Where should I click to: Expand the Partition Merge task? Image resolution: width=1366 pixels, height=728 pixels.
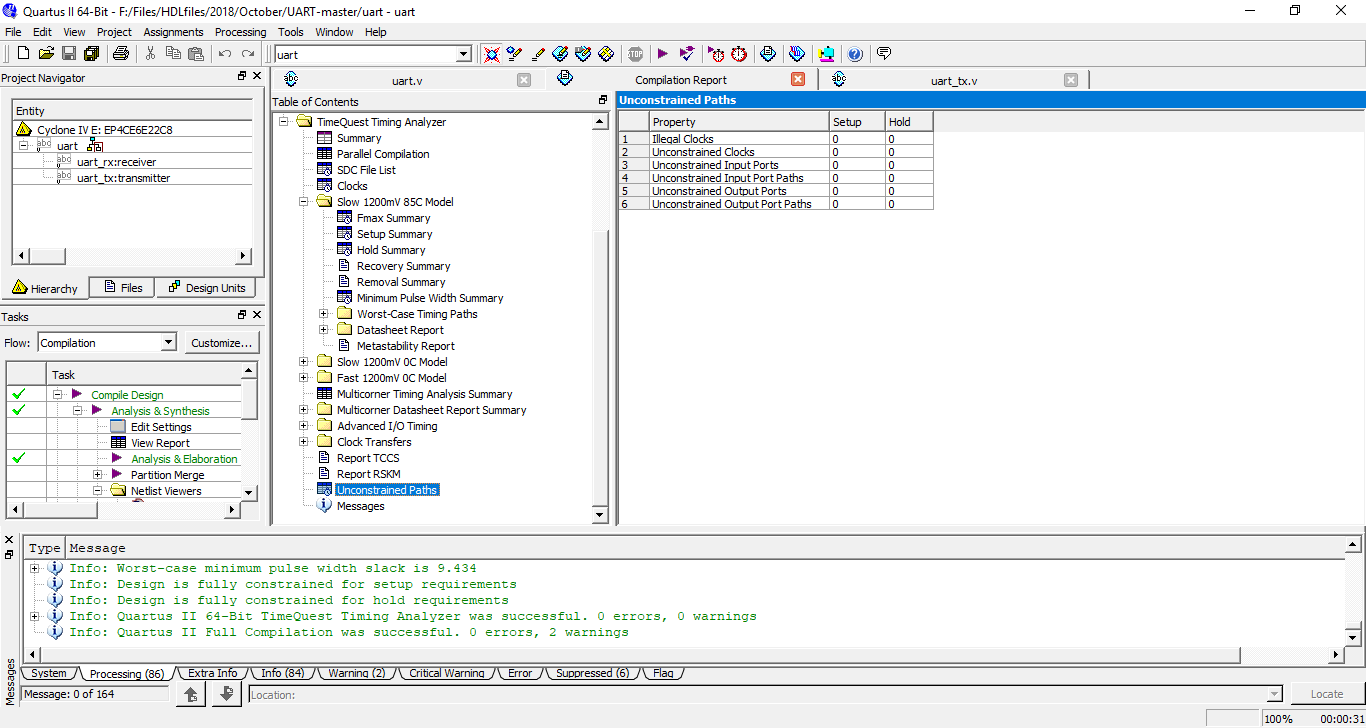pyautogui.click(x=97, y=475)
